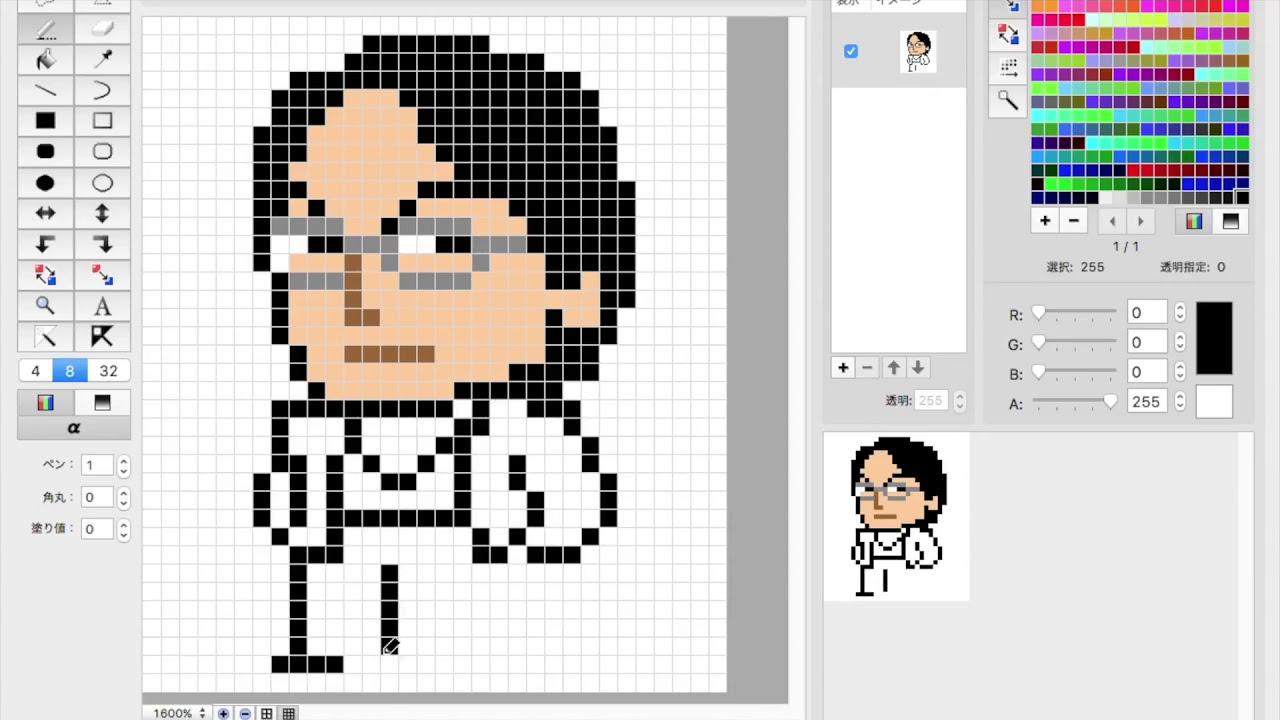Viewport: 1280px width, 720px height.
Task: Switch left toolbox to RGB color mode
Action: click(x=45, y=403)
